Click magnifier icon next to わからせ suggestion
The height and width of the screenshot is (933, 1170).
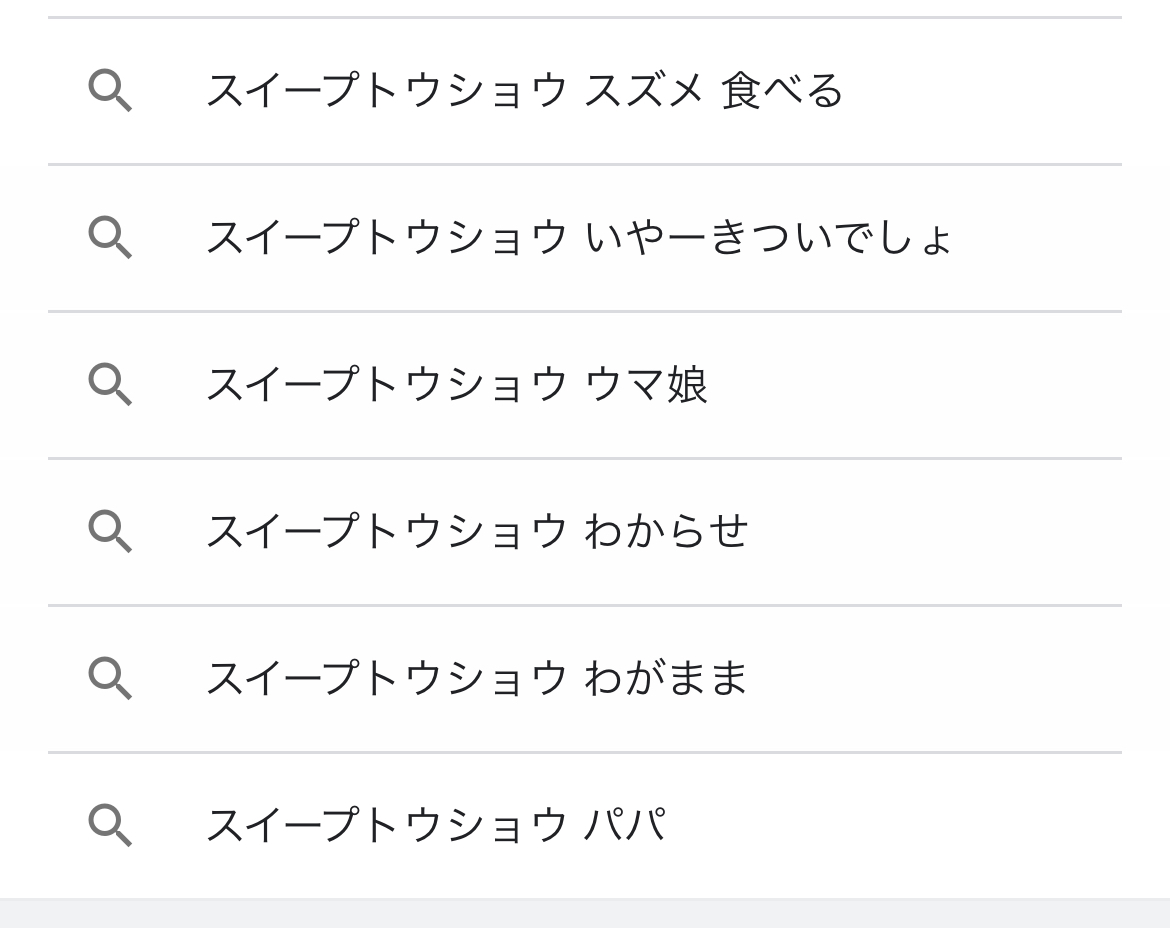pyautogui.click(x=110, y=531)
